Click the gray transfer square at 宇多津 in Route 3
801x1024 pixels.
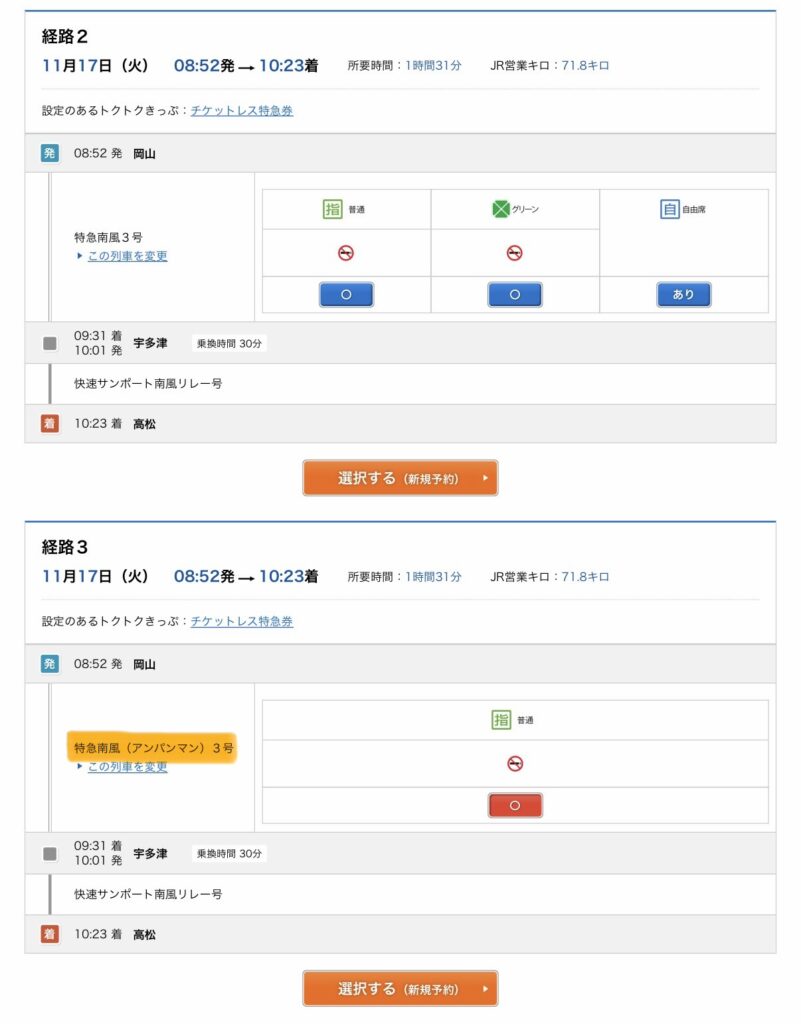tap(50, 854)
